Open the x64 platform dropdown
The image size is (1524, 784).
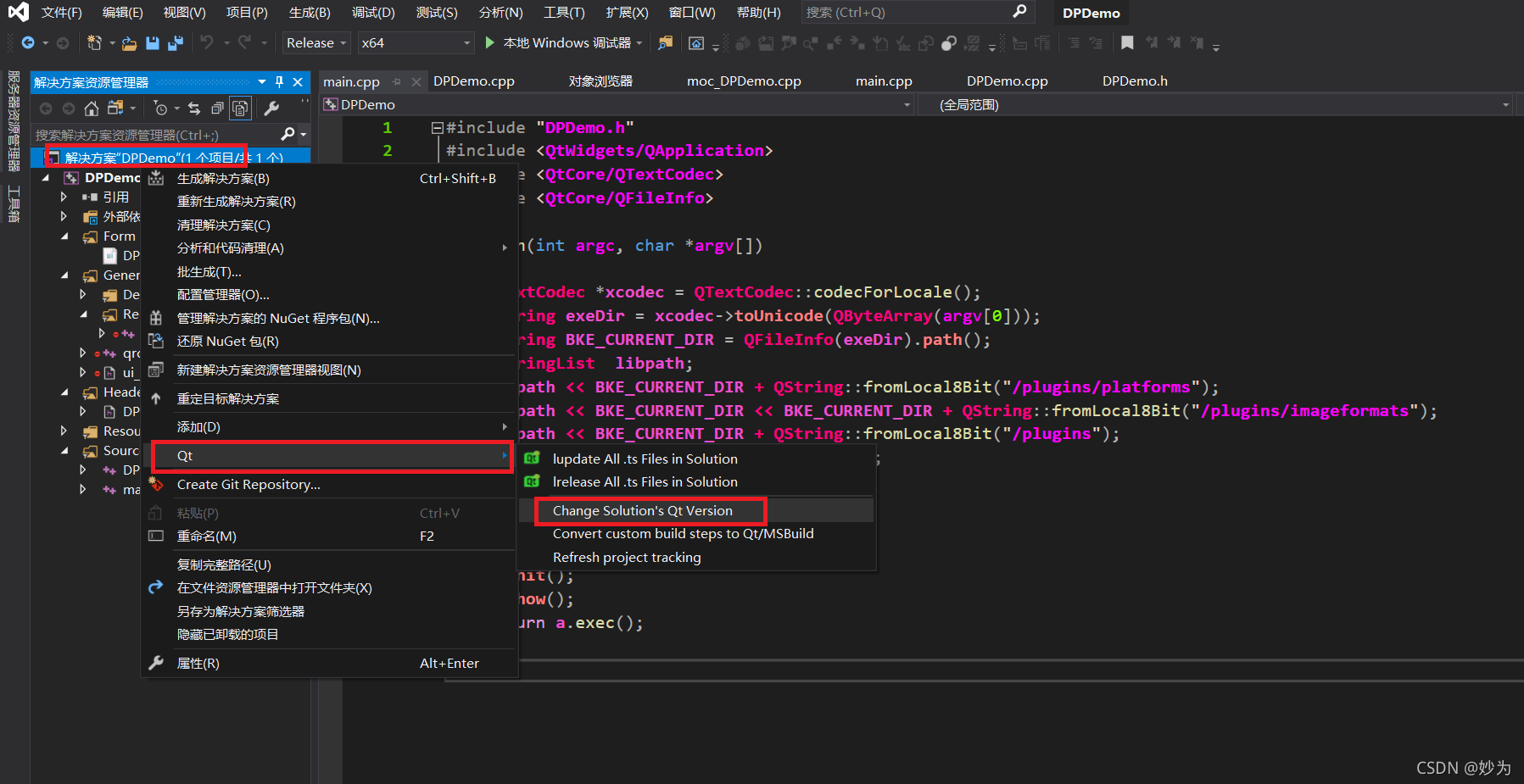tap(415, 42)
